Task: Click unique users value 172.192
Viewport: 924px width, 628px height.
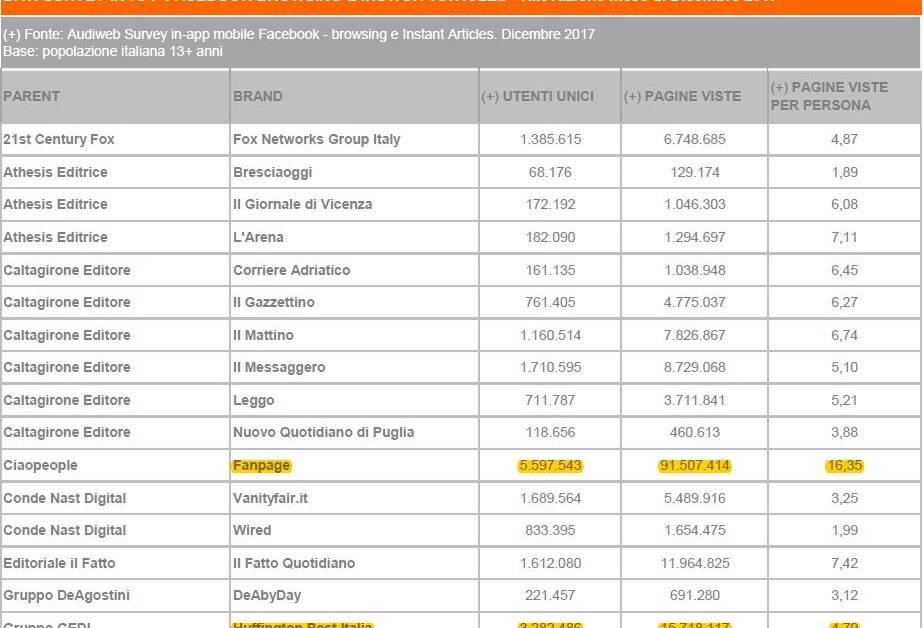Action: pyautogui.click(x=550, y=204)
